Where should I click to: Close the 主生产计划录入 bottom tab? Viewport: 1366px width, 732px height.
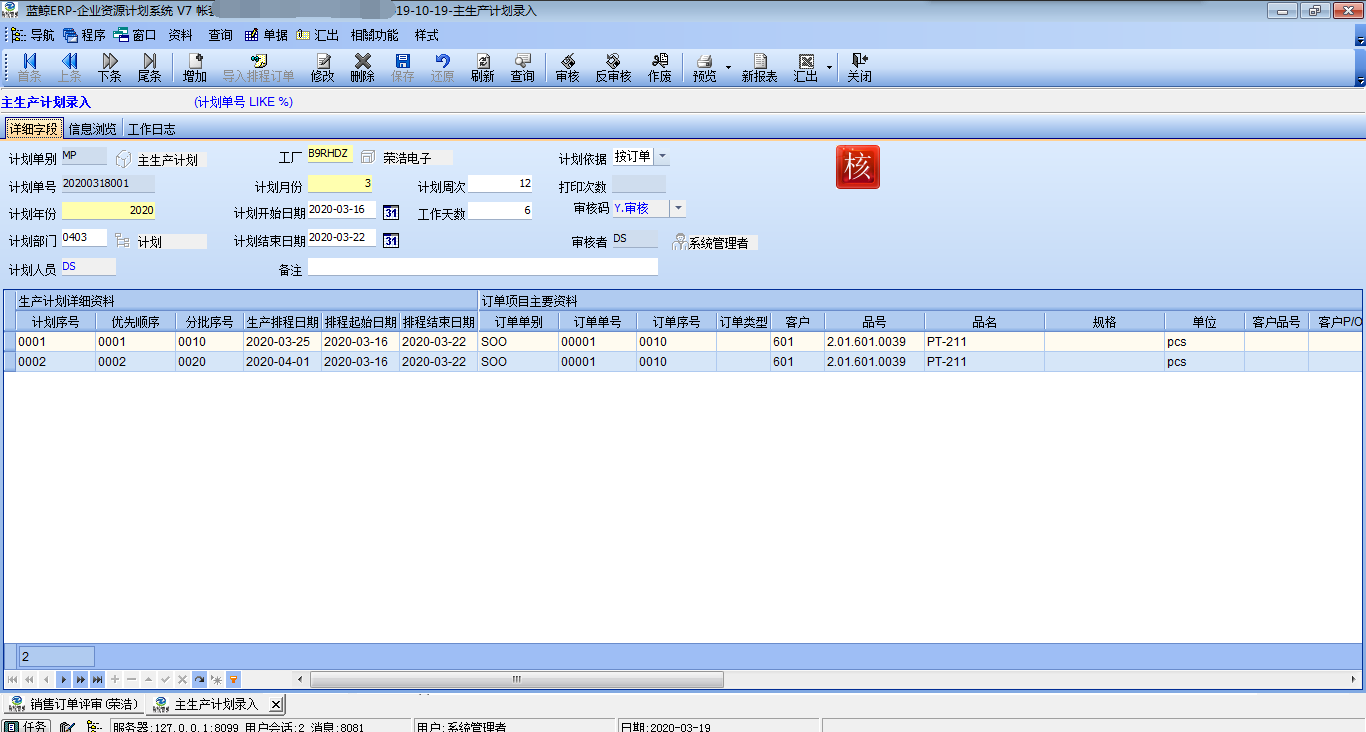point(276,704)
